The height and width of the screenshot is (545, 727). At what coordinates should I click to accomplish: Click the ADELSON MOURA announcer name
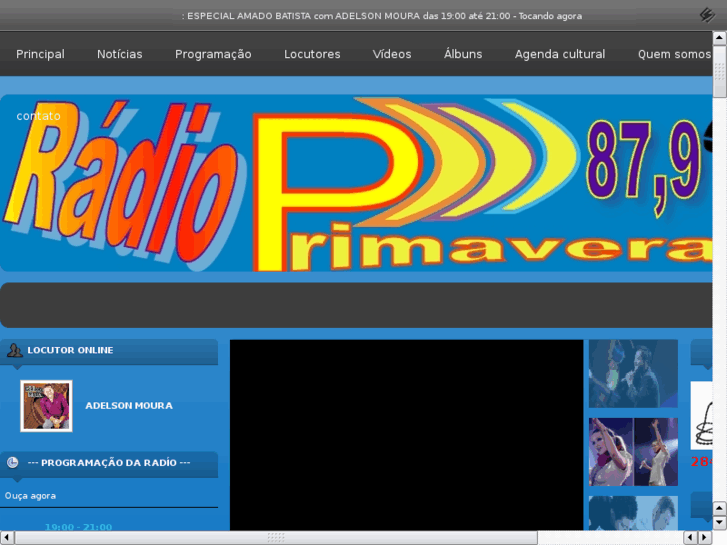click(129, 406)
